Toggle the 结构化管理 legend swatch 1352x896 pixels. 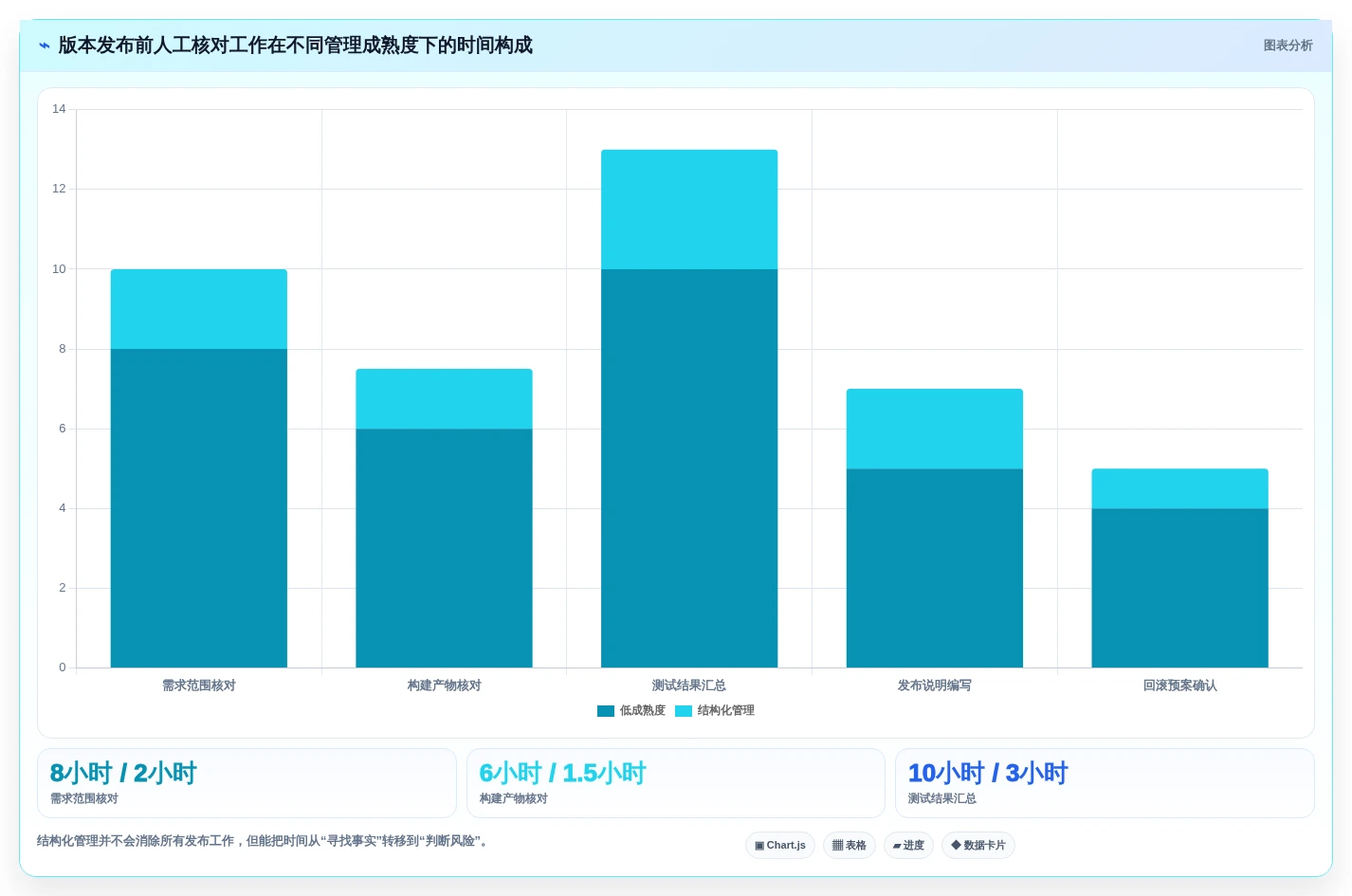tap(684, 711)
